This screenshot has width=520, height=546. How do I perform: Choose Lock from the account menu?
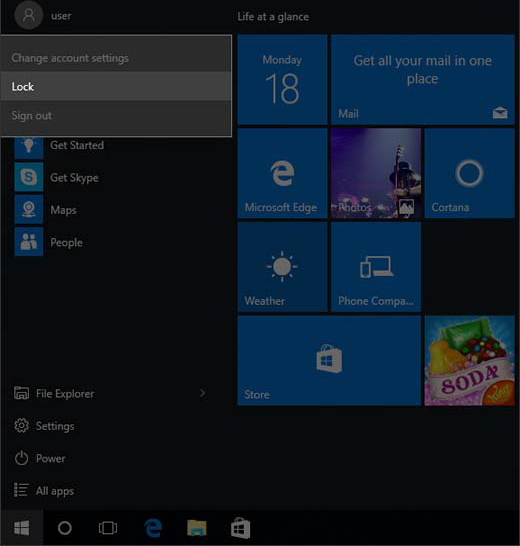[116, 86]
